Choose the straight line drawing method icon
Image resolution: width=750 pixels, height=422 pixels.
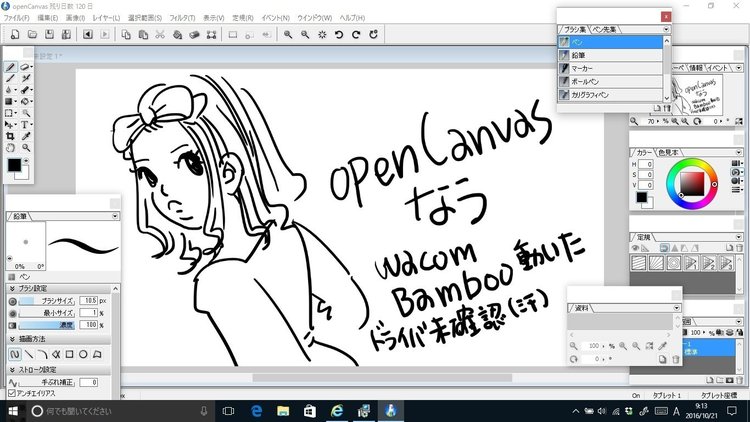(x=29, y=355)
